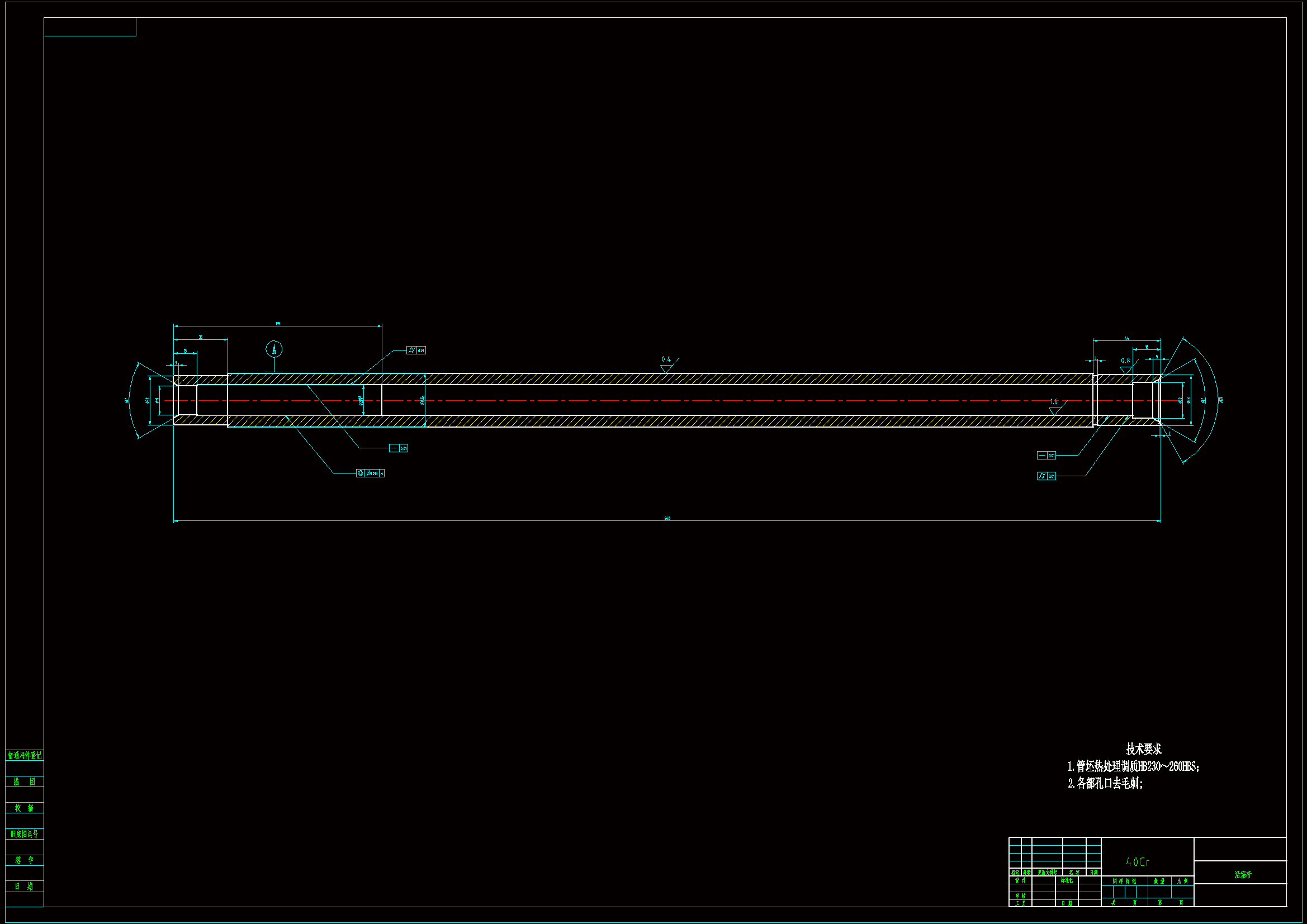Click the empty box at top-left corner
Viewport: 1307px width, 924px height.
tap(90, 27)
